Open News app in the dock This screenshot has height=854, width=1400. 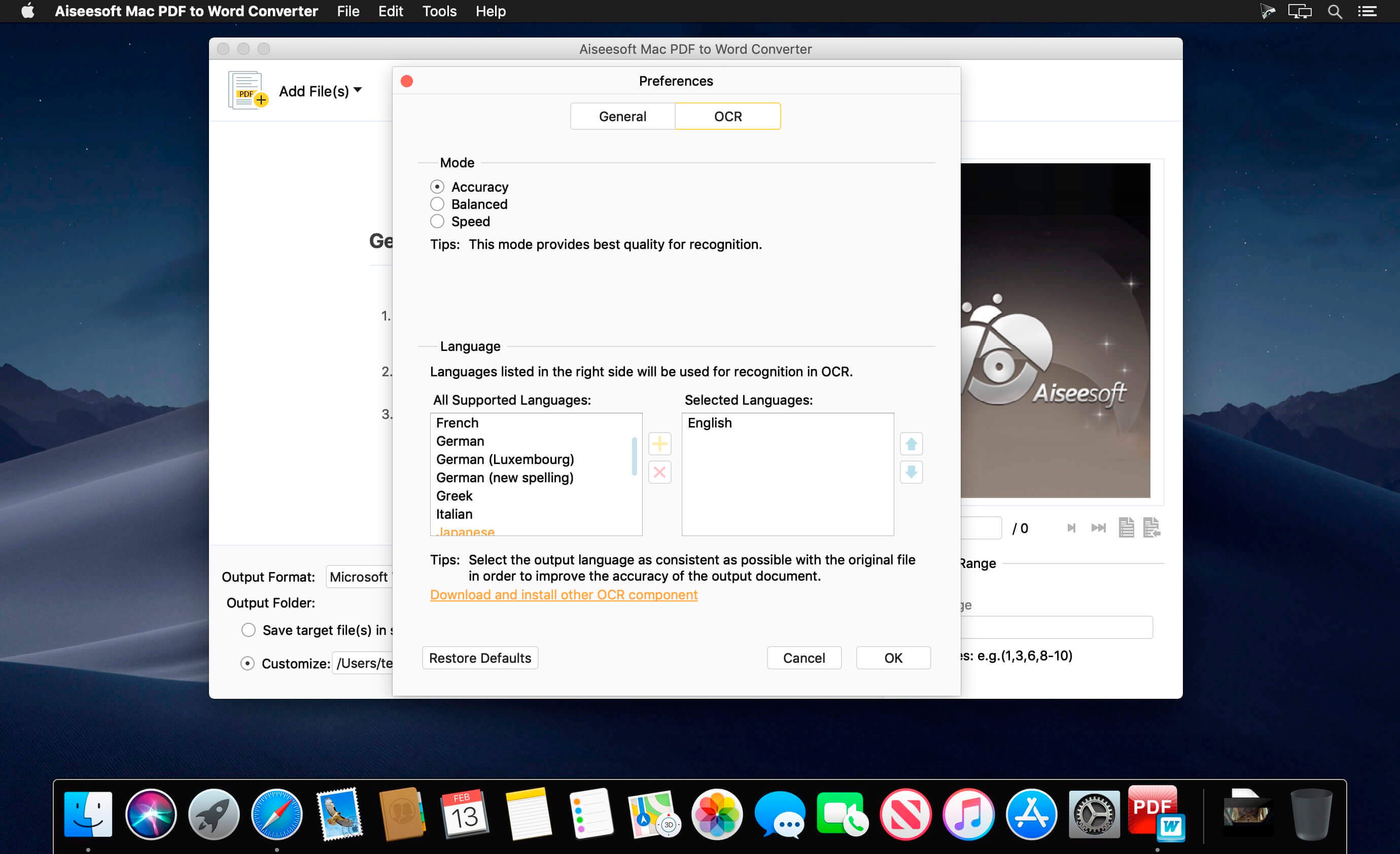pyautogui.click(x=905, y=814)
